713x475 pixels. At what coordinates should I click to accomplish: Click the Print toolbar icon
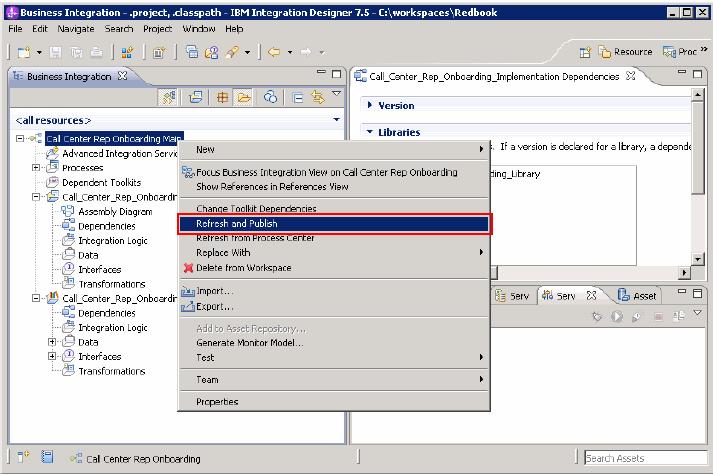pyautogui.click(x=96, y=52)
